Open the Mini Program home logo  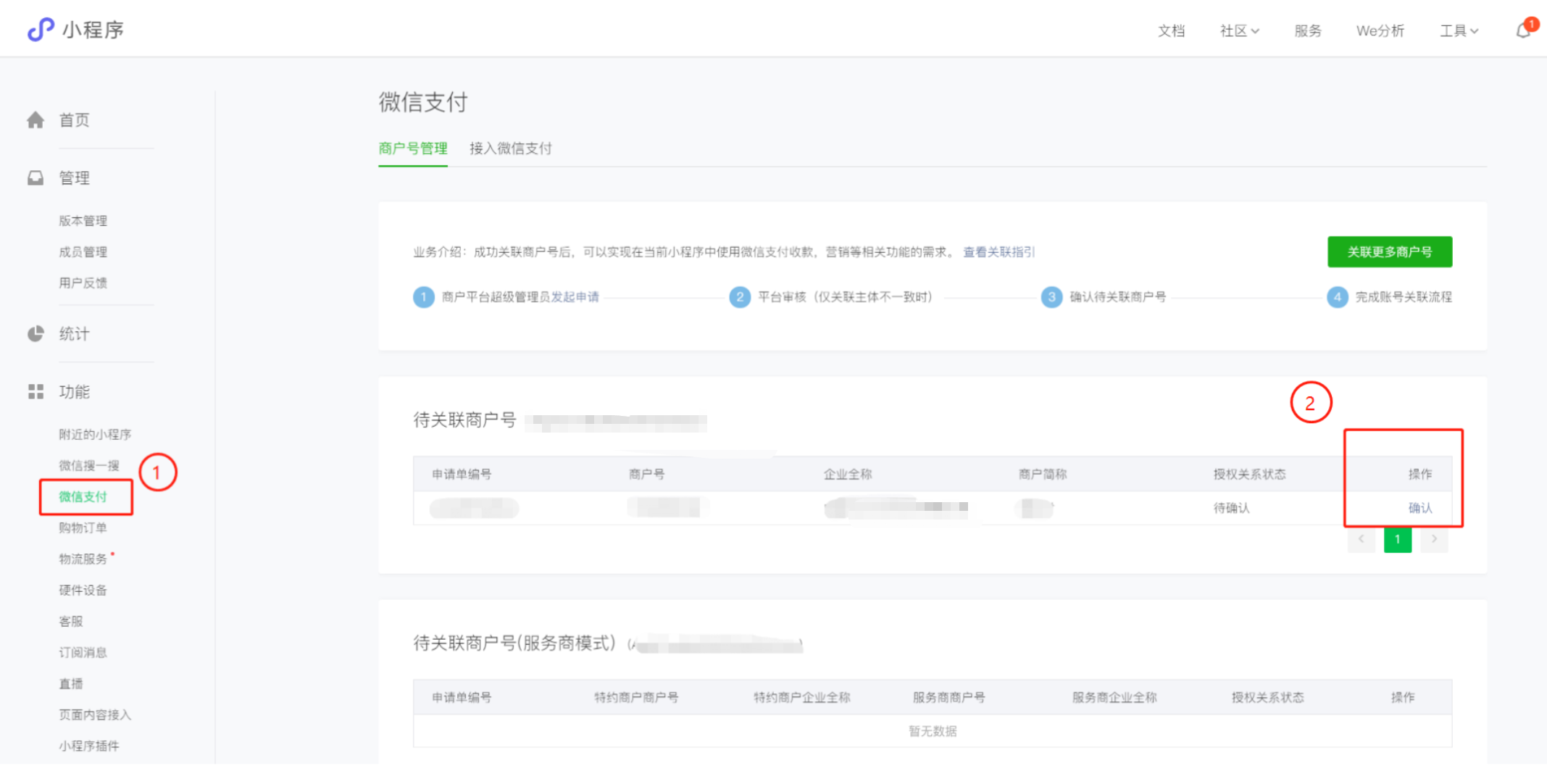75,29
